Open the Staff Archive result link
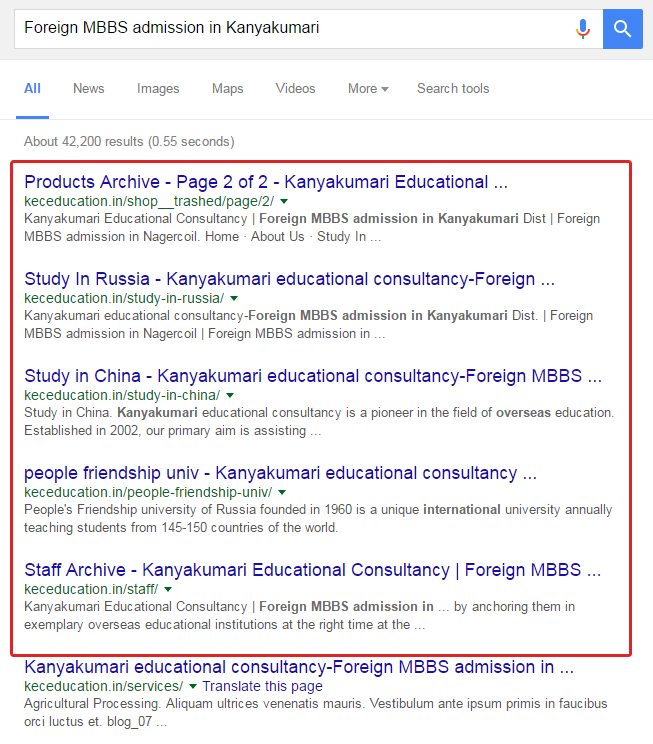653x744 pixels. 313,570
